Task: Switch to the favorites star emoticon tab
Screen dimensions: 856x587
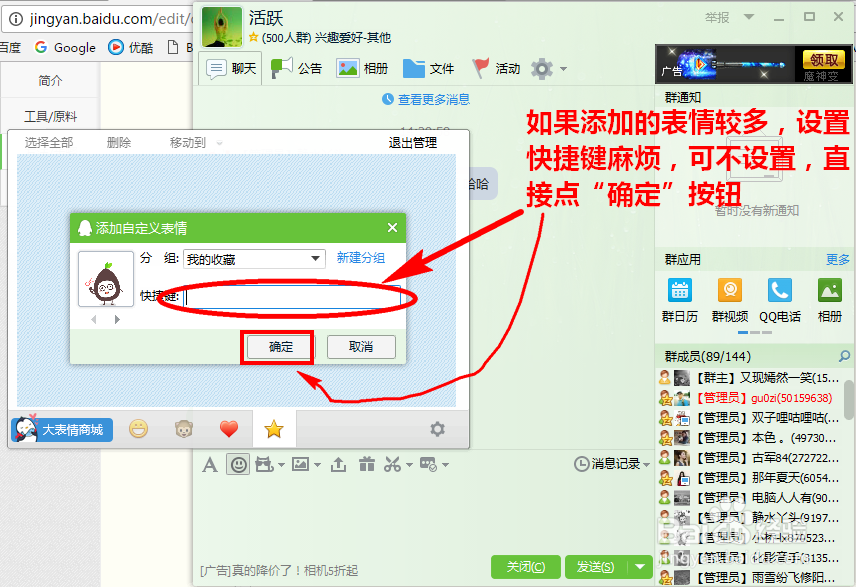Action: point(273,428)
